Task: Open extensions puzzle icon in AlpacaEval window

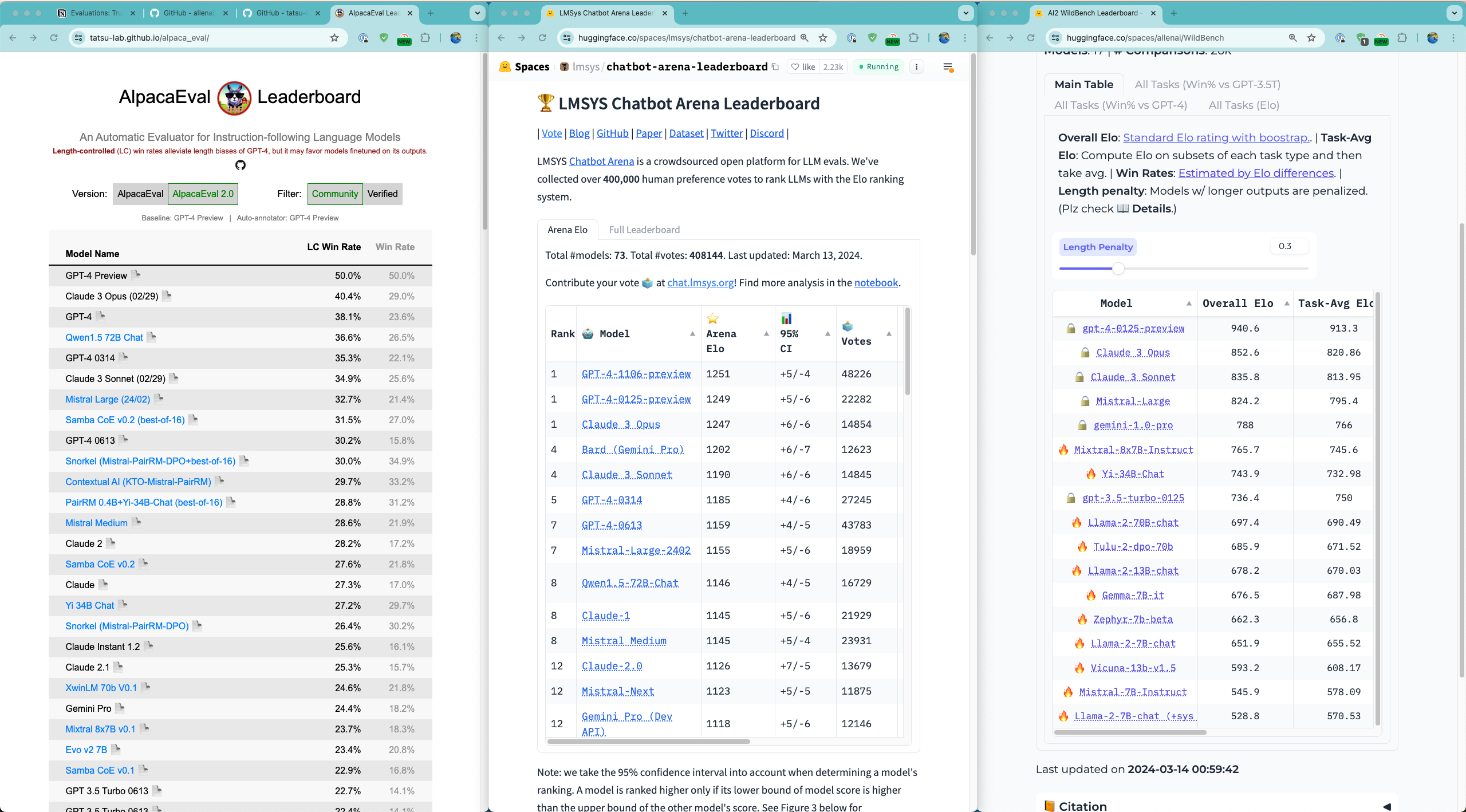Action: point(425,38)
